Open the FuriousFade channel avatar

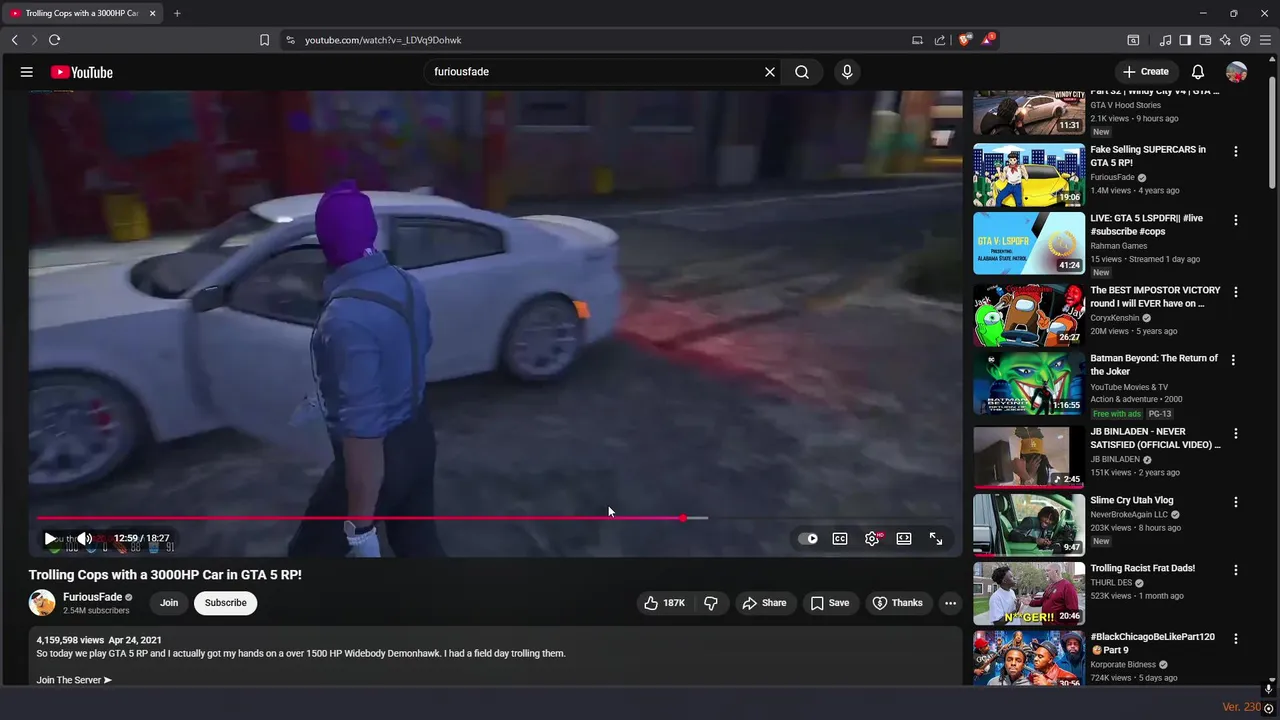click(x=42, y=603)
